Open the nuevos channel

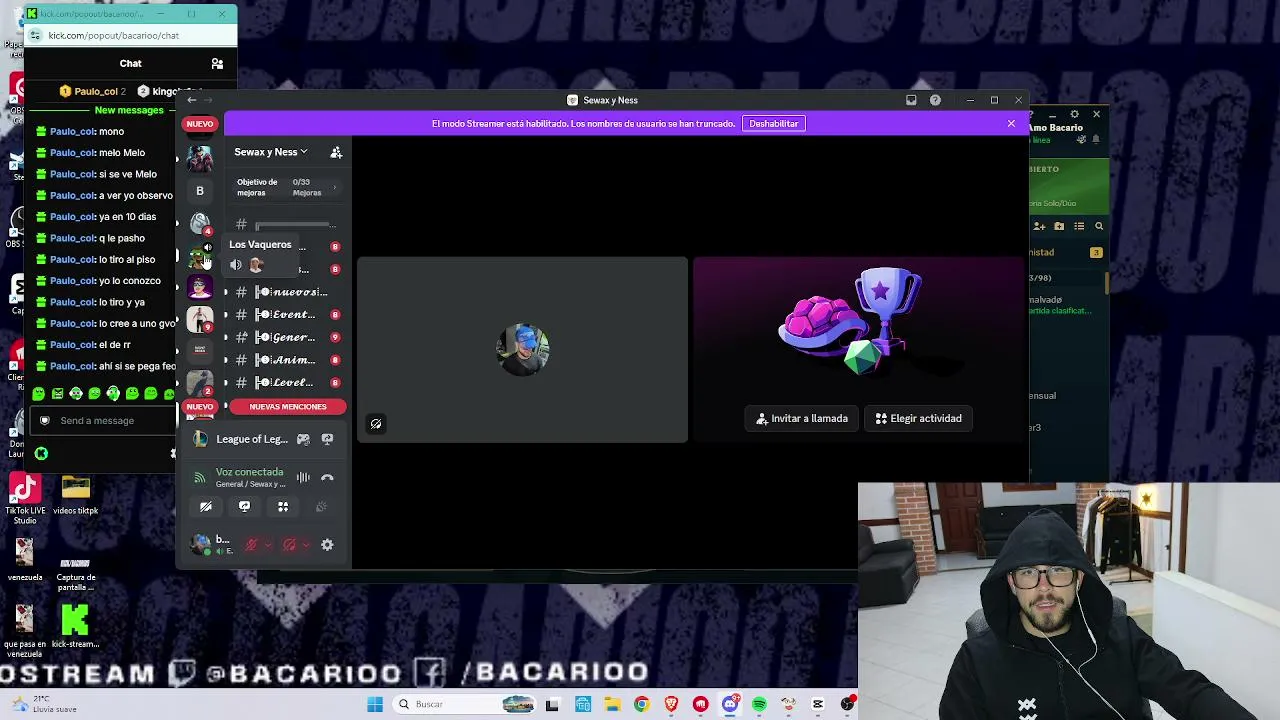click(x=287, y=292)
